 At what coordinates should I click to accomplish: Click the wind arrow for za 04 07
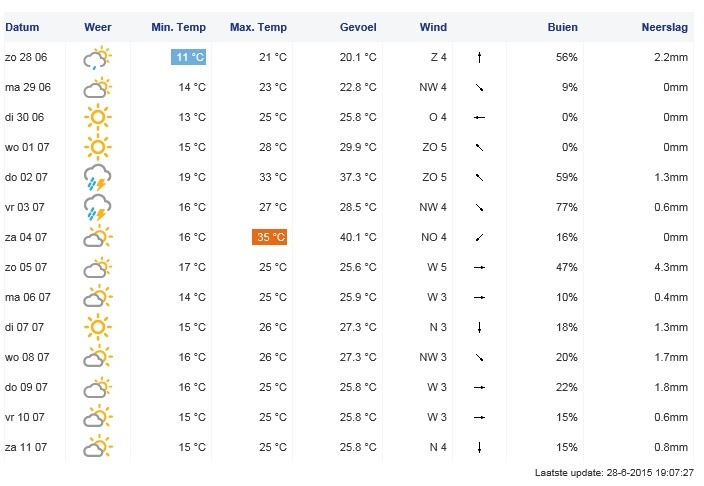click(x=480, y=238)
